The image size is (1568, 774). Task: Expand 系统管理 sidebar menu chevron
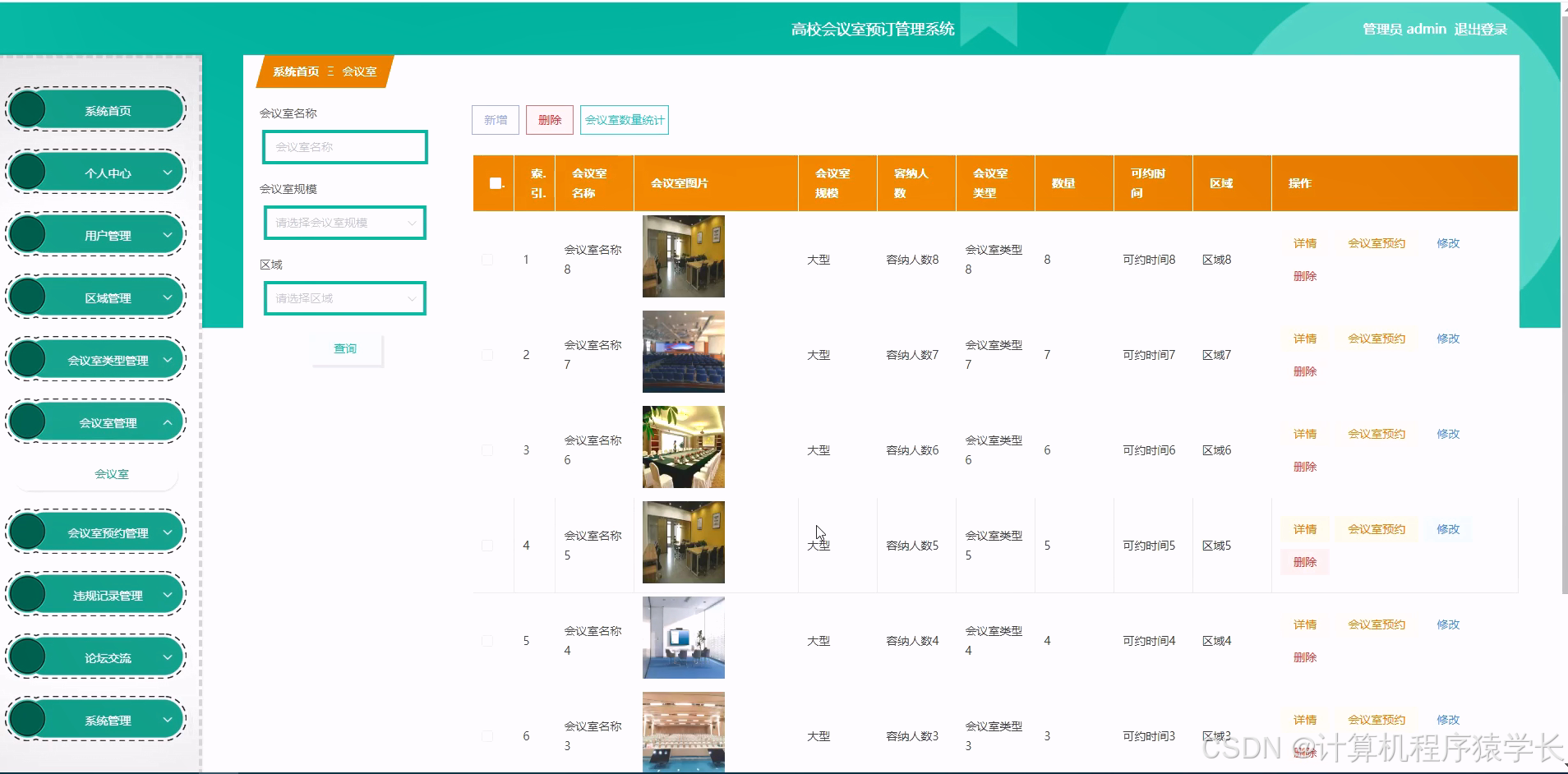pos(168,720)
